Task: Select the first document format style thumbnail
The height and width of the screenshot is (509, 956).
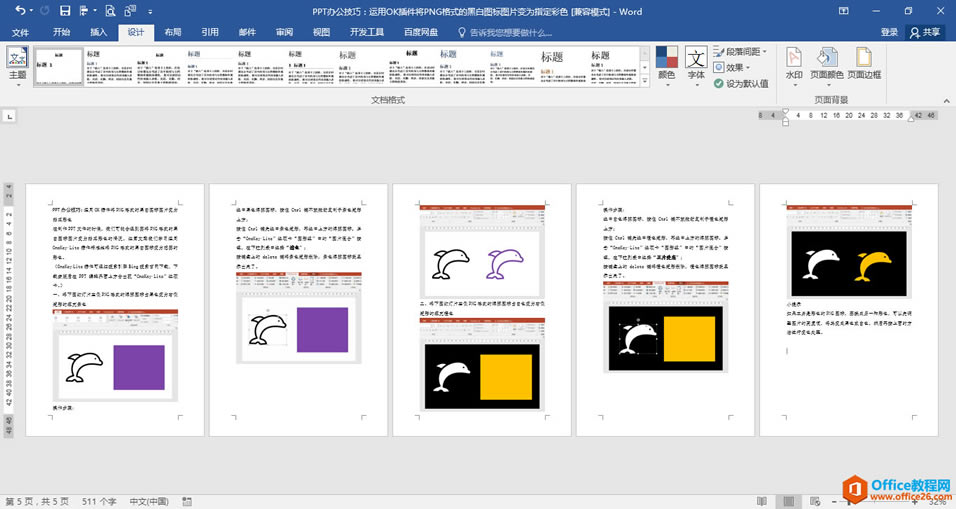Action: click(x=58, y=66)
